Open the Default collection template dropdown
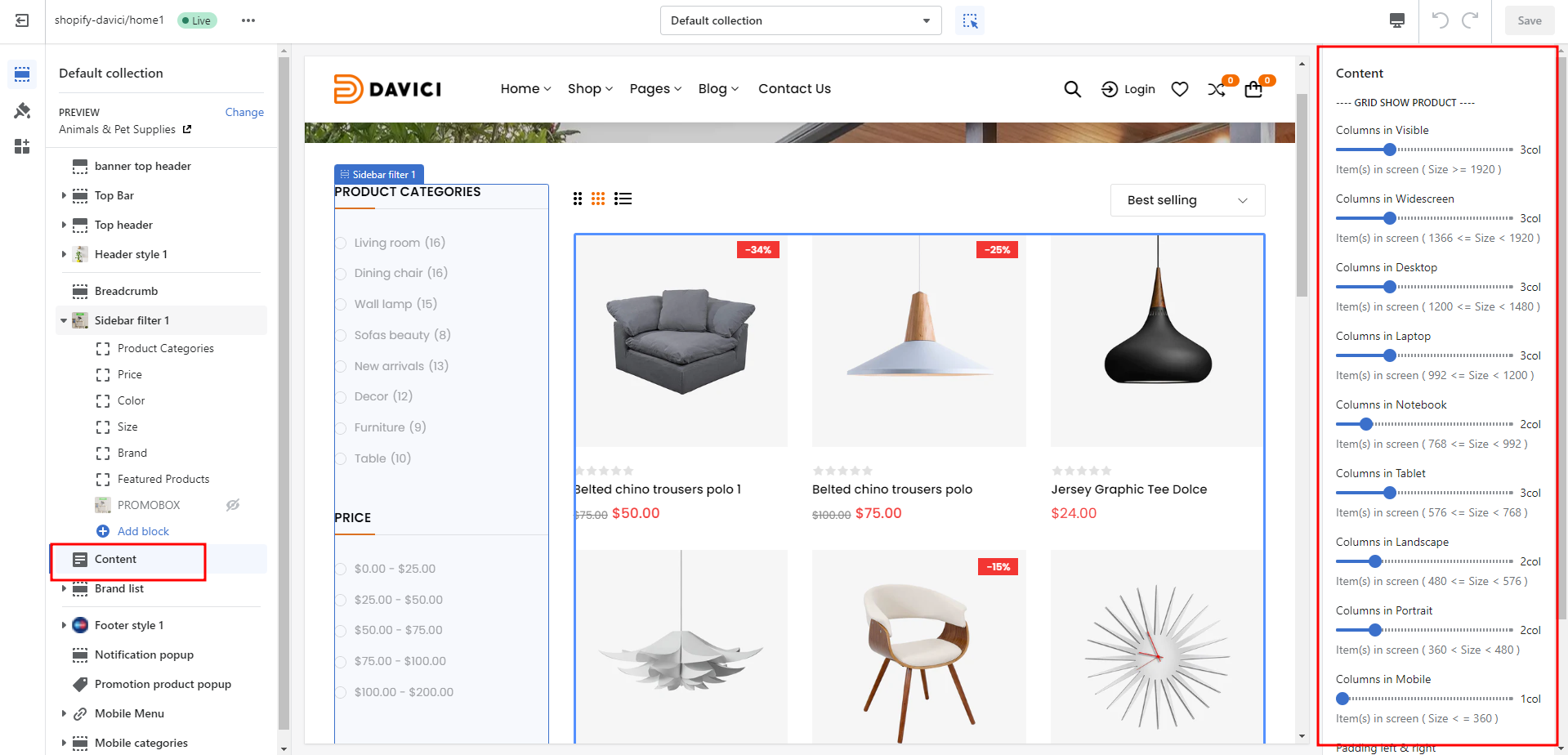 [800, 20]
